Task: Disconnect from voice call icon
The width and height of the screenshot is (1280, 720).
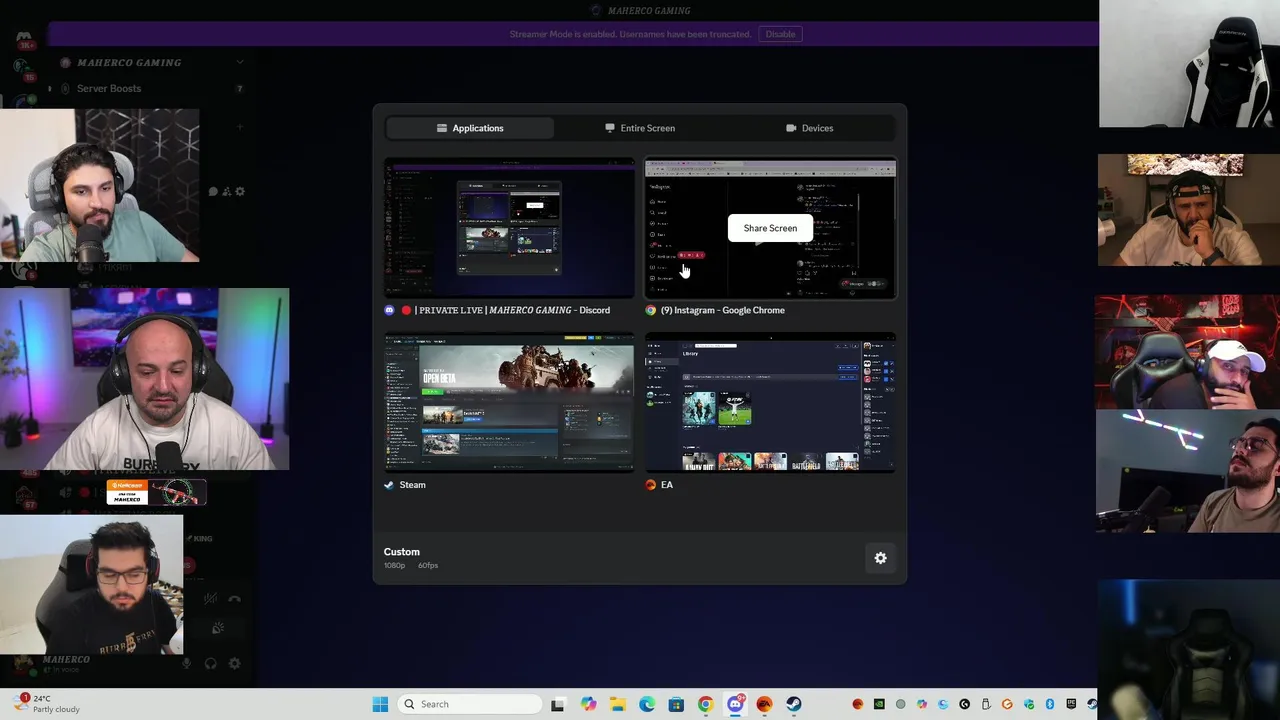Action: coord(234,599)
